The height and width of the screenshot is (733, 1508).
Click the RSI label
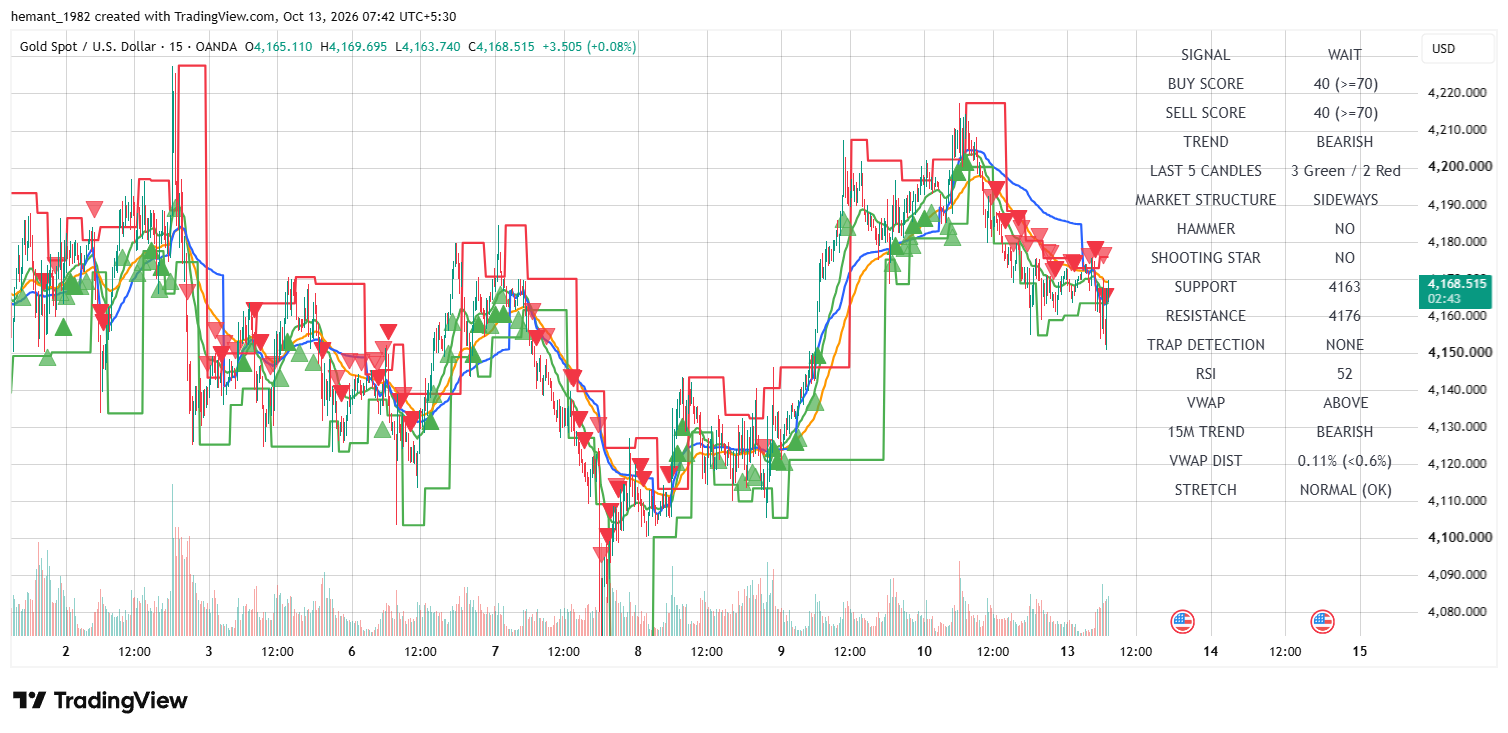pos(1205,374)
